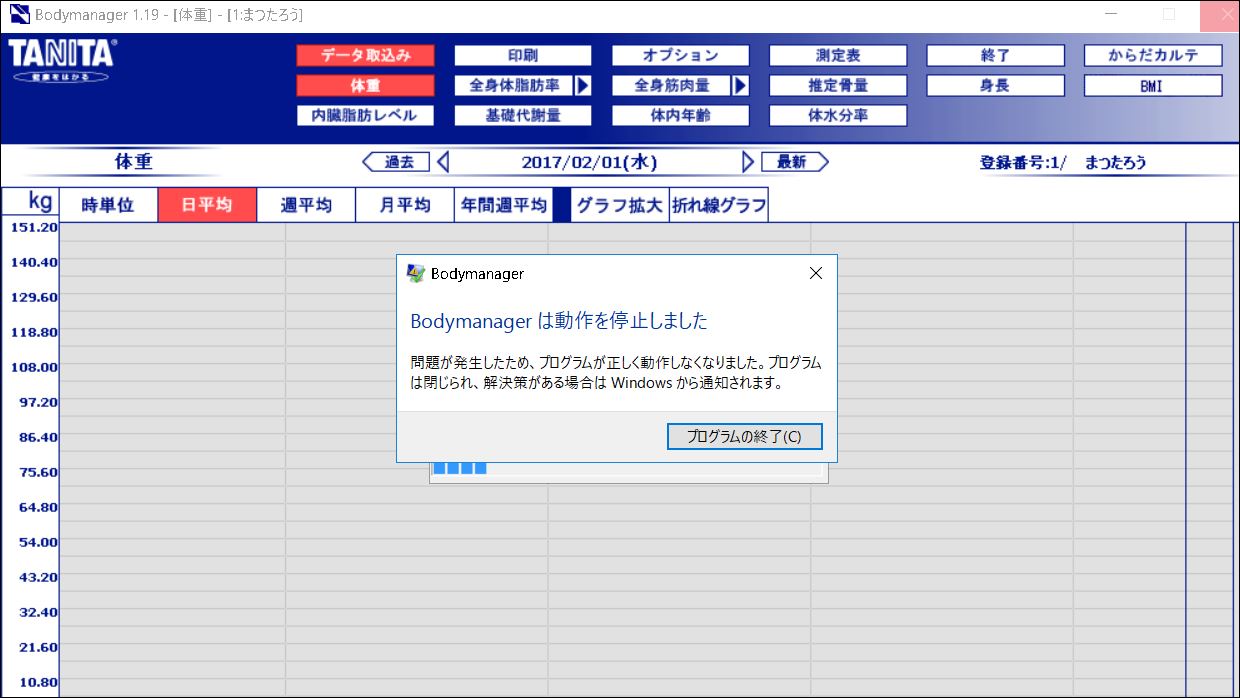
Task: Close the Bodymanager error dialog
Action: 815,273
